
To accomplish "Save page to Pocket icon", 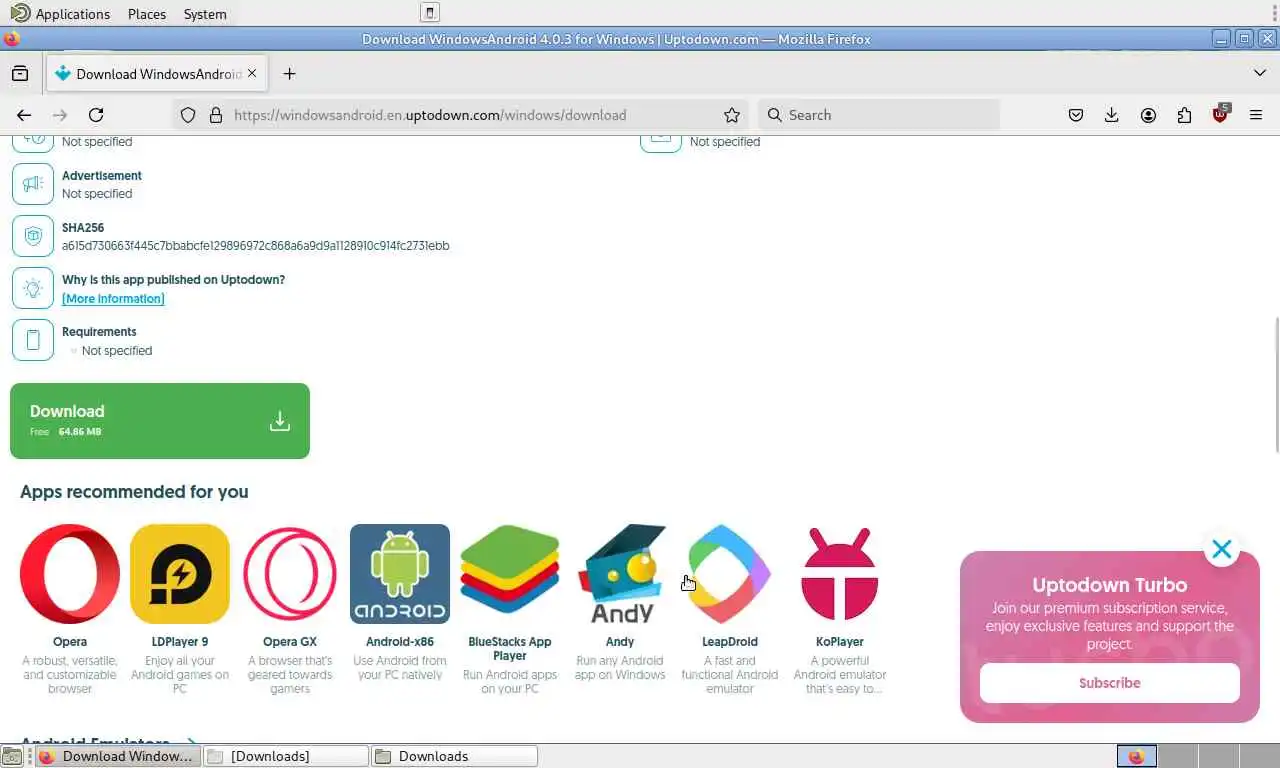I will click(1076, 115).
